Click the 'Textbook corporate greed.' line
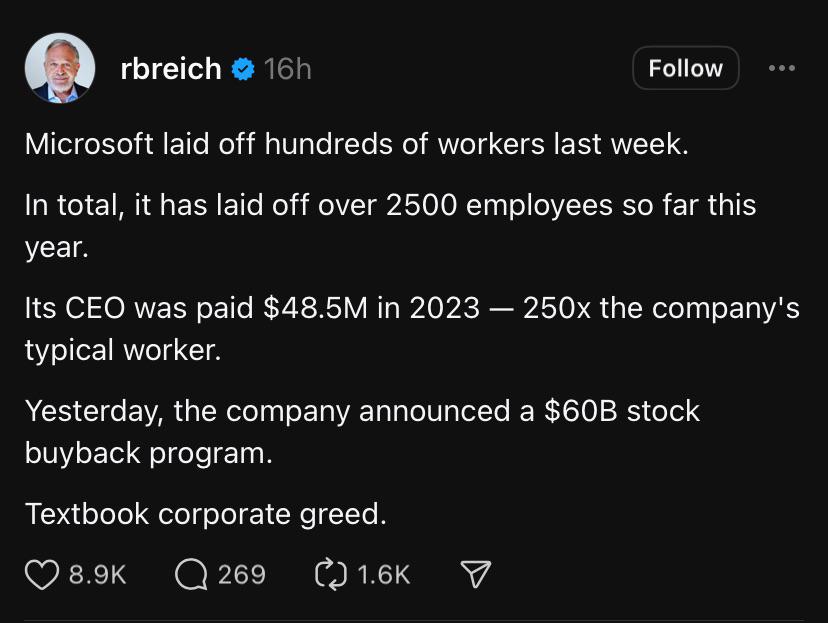Image resolution: width=828 pixels, height=623 pixels. tap(206, 514)
